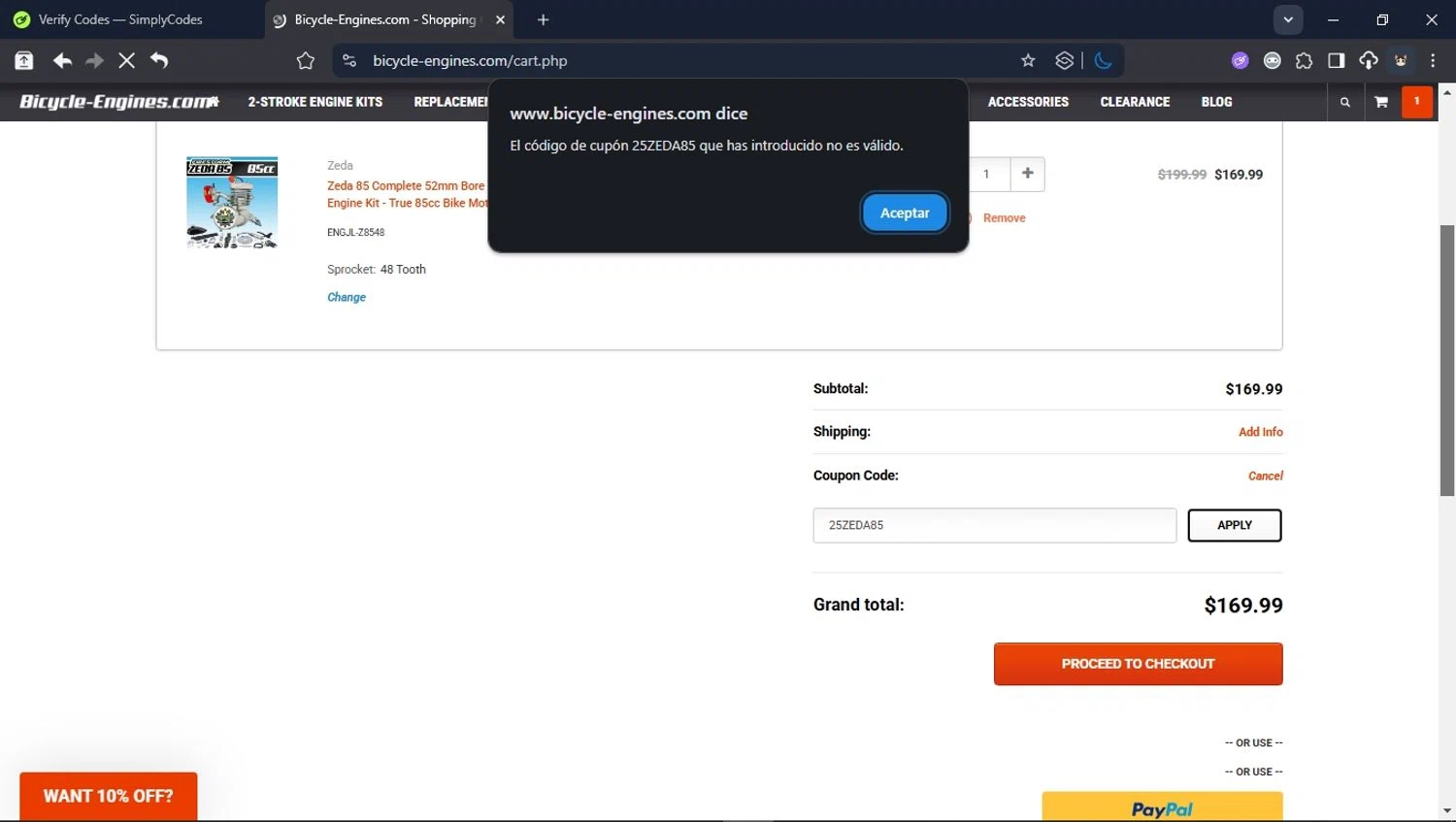The image size is (1456, 822).
Task: Click the page vertical scrollbar thumb
Action: click(1447, 360)
